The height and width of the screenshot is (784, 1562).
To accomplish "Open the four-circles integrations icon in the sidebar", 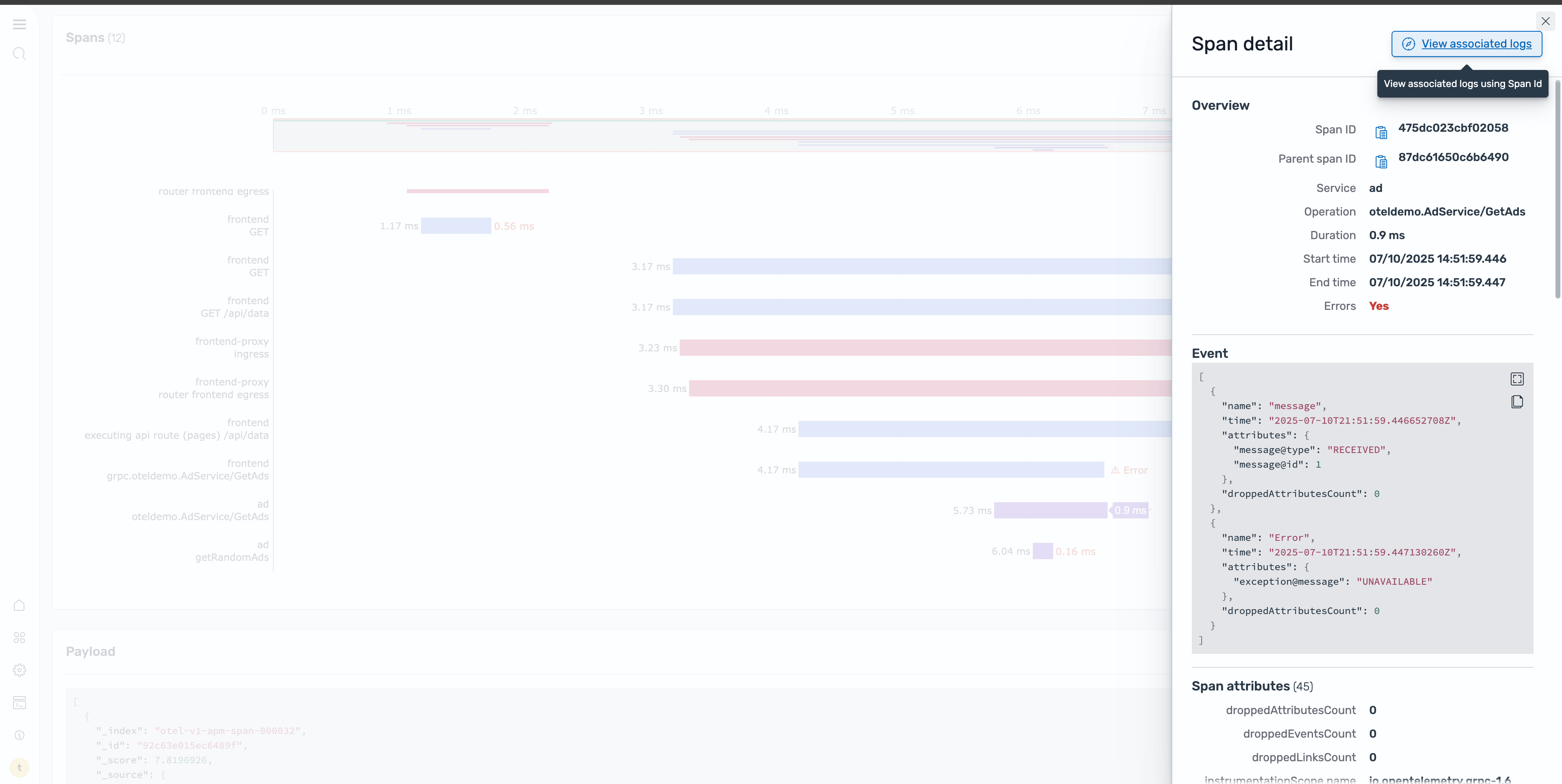I will (x=20, y=637).
